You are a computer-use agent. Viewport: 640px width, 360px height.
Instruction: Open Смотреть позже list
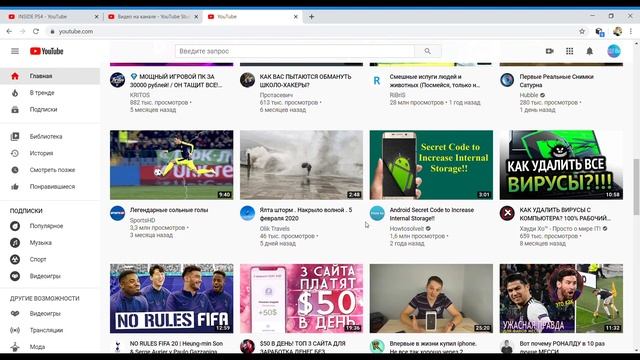[x=50, y=170]
